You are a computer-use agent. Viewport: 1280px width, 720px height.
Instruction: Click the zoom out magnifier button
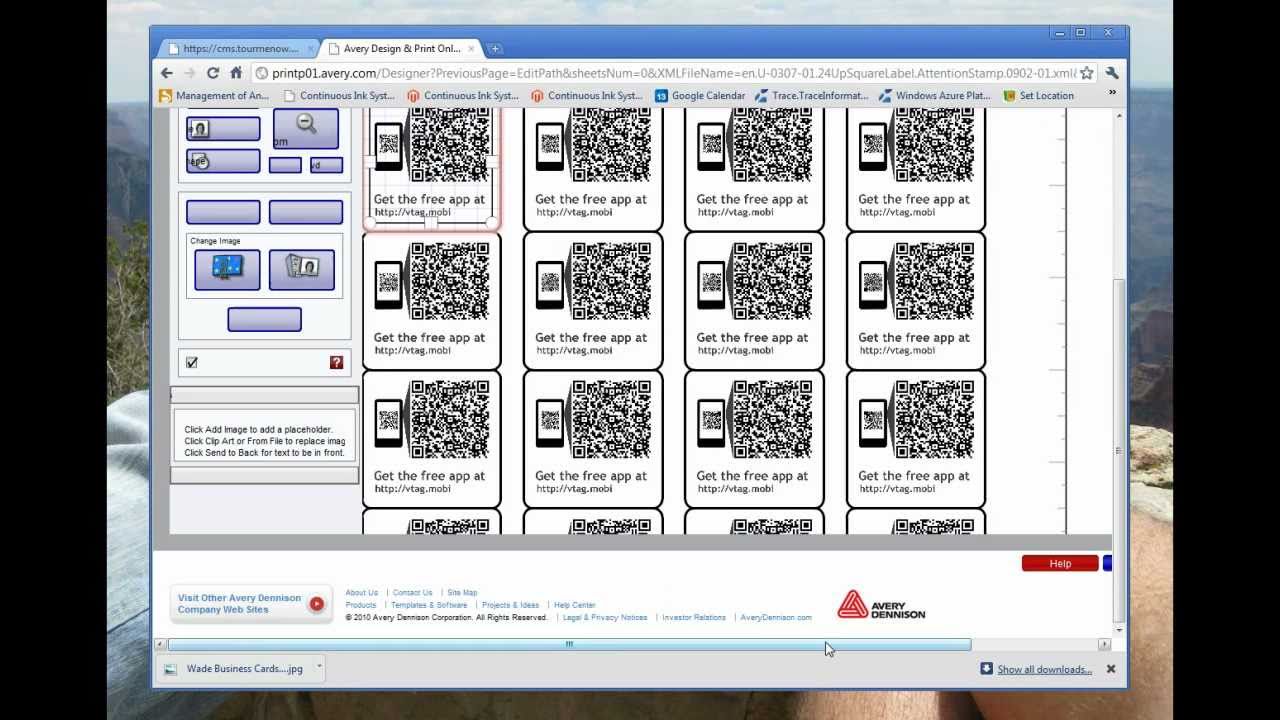306,128
